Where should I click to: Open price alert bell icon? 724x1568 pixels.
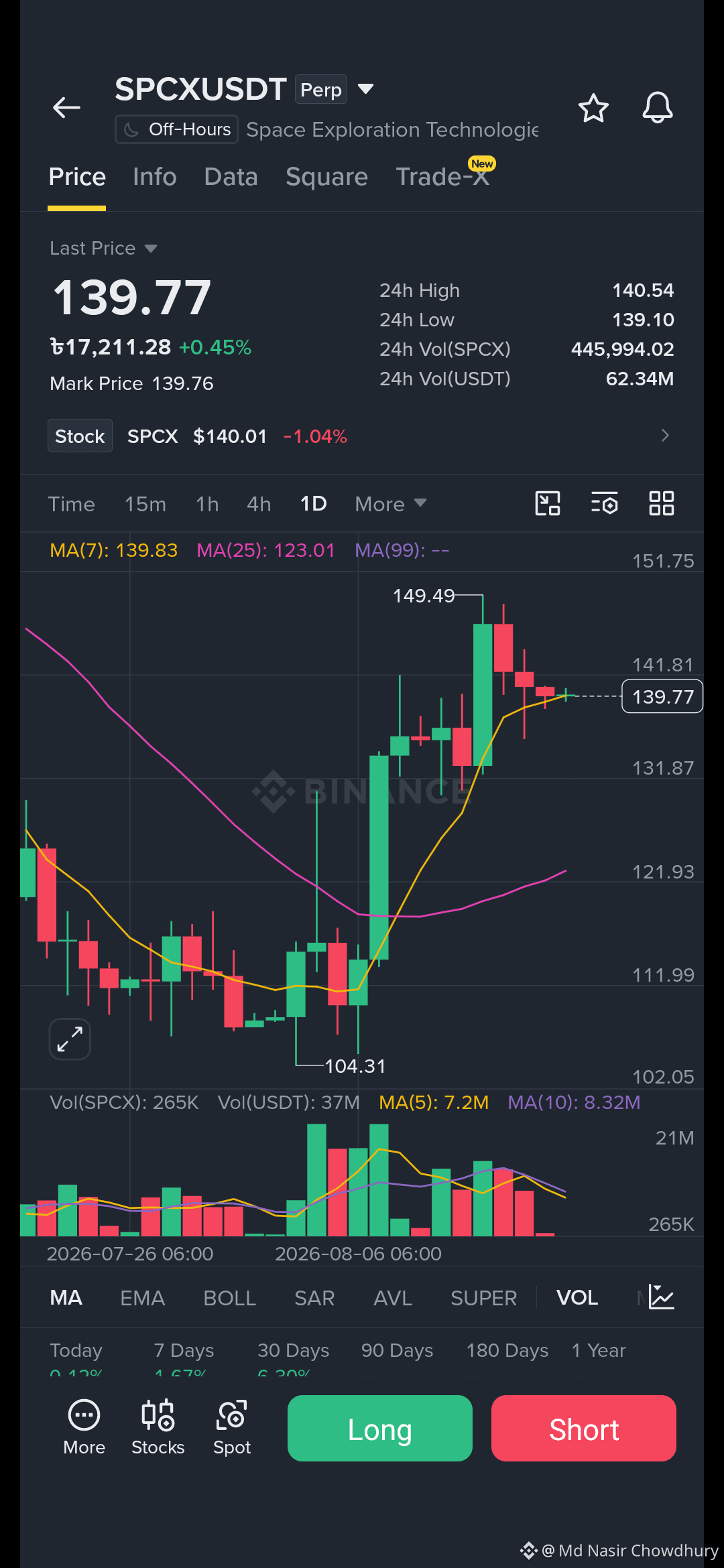(658, 107)
